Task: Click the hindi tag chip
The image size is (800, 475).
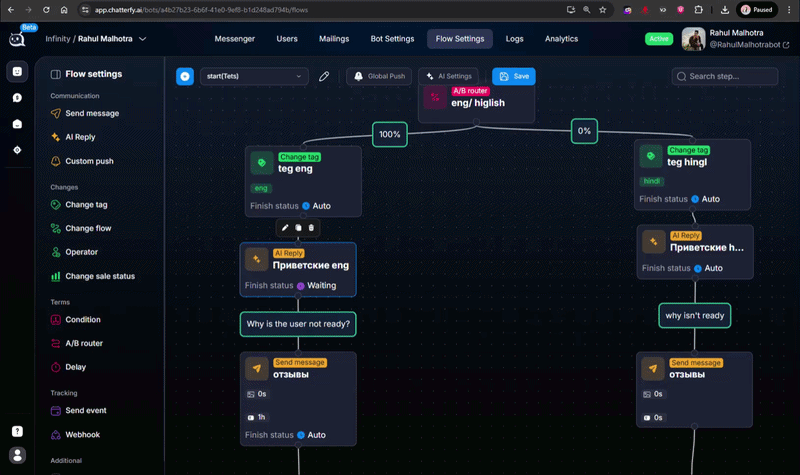Action: tap(652, 181)
